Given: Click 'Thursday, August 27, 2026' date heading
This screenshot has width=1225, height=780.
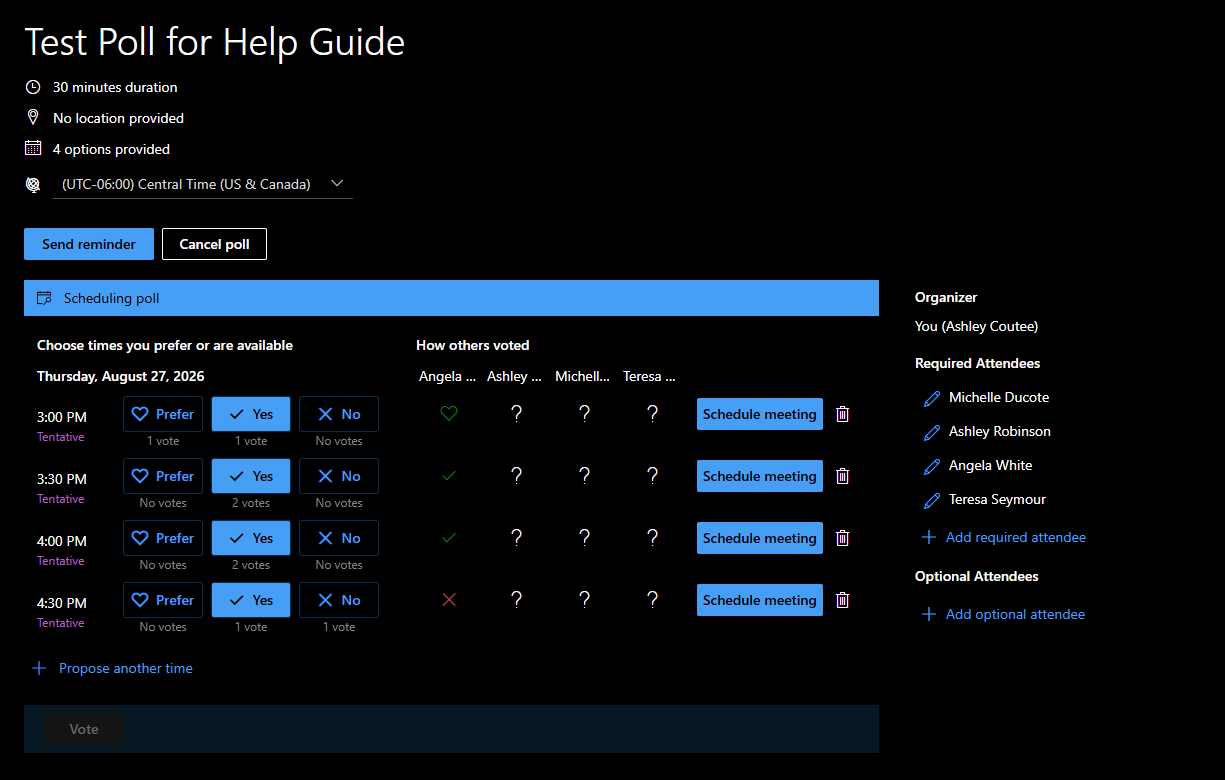Looking at the screenshot, I should click(x=121, y=376).
